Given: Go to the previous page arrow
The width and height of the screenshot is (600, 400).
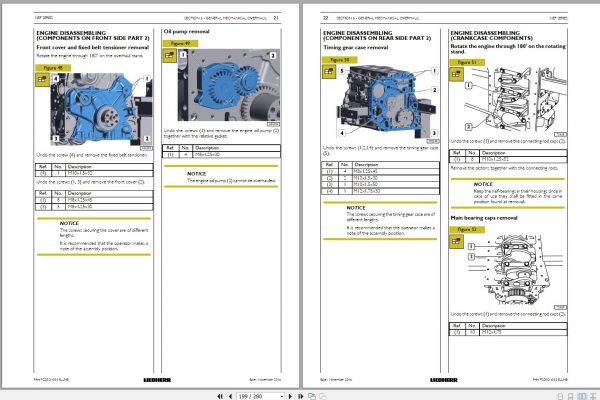Looking at the screenshot, I should [230, 396].
